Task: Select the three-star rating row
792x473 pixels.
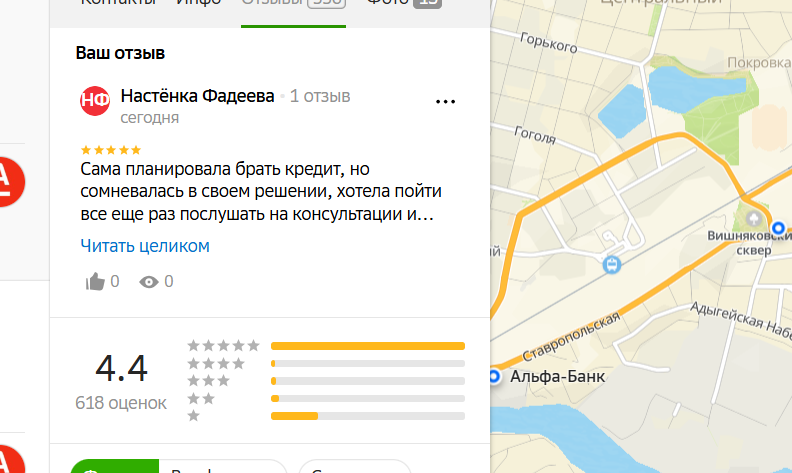Action: click(x=326, y=381)
